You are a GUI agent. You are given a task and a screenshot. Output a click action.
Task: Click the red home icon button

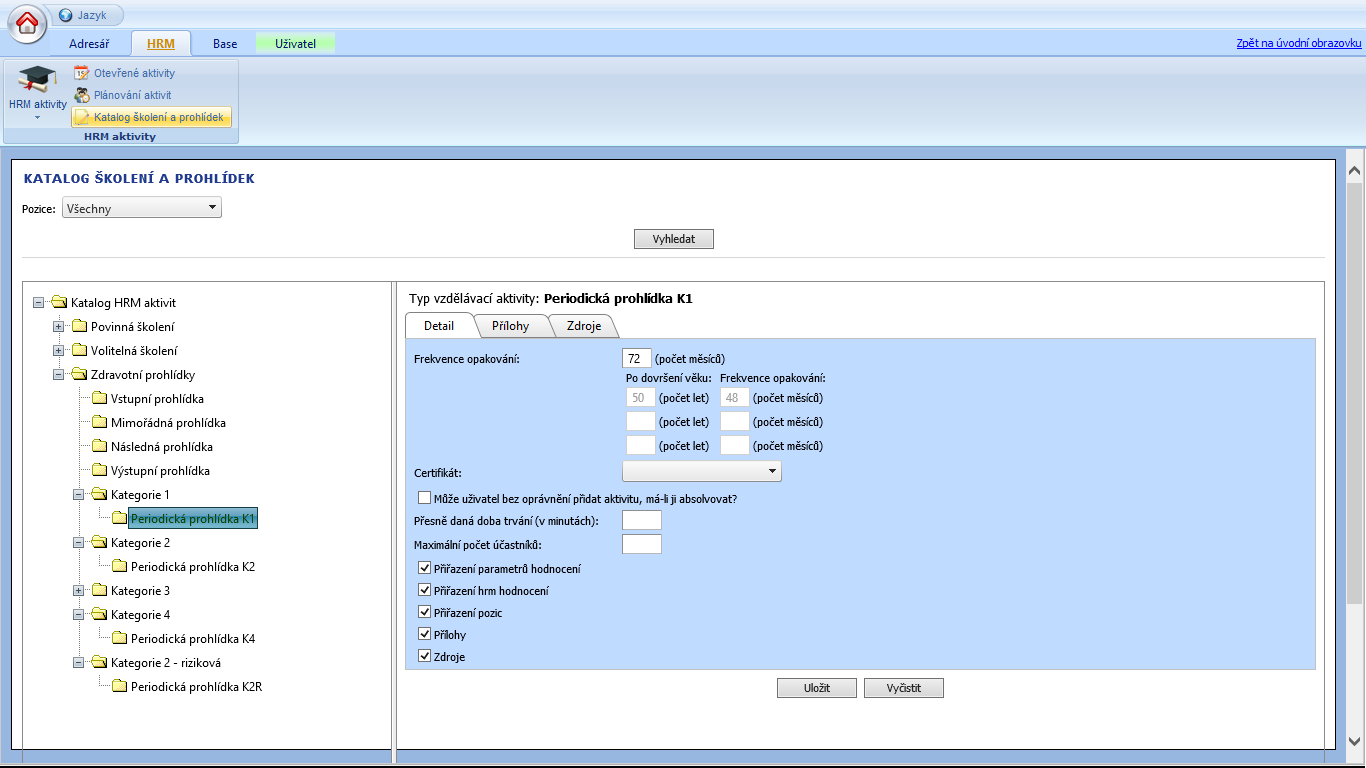(x=27, y=22)
